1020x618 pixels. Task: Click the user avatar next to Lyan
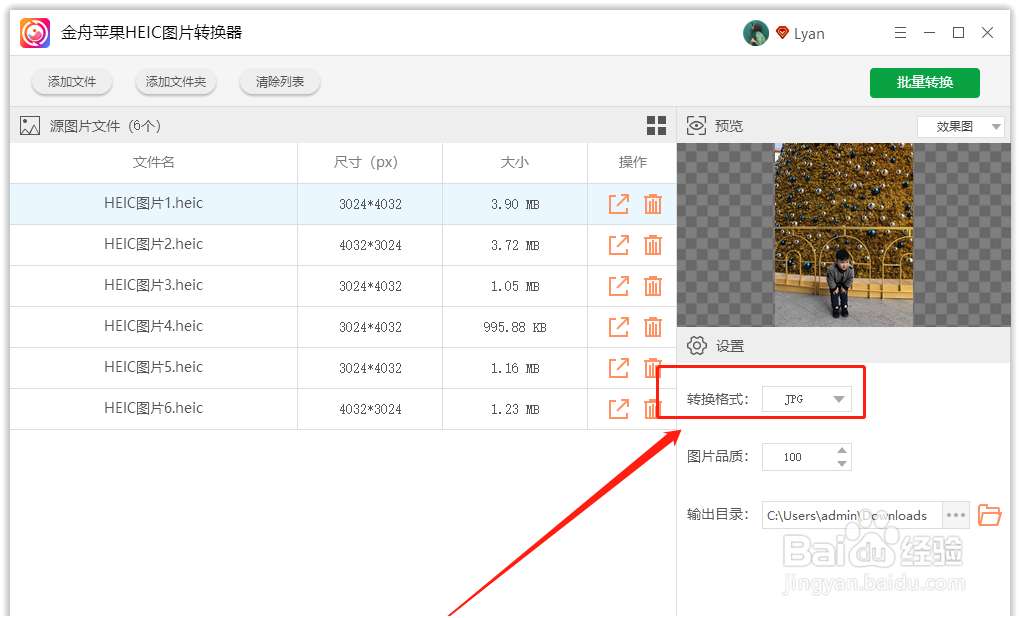pos(756,32)
